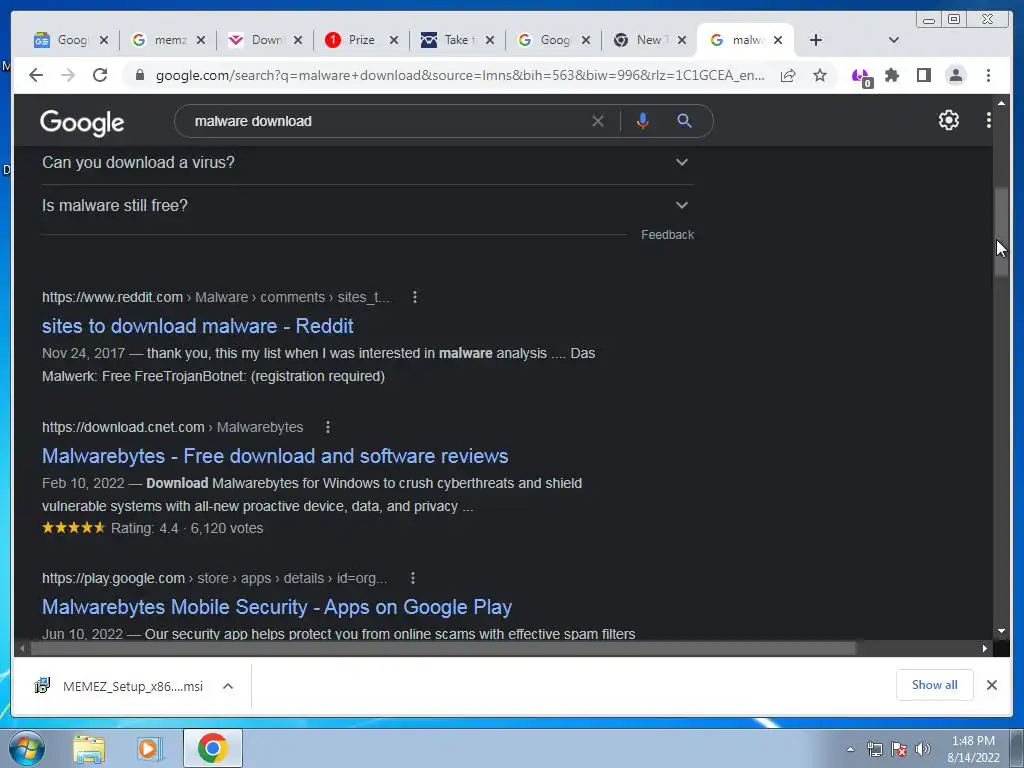Click the scroll right arrow of the horizontal scrollbar
Viewport: 1024px width, 768px height.
[x=985, y=648]
